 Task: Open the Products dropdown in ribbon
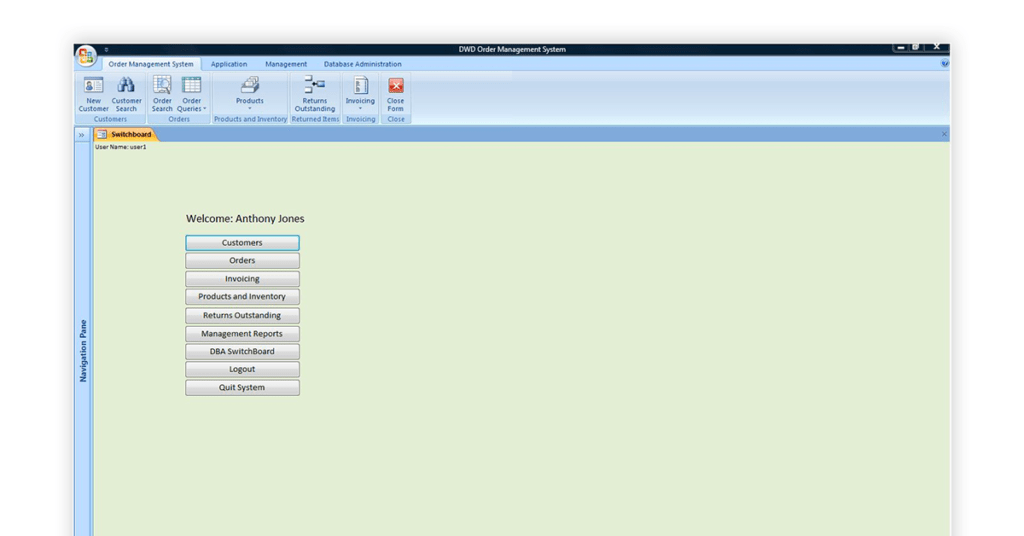[x=249, y=105]
